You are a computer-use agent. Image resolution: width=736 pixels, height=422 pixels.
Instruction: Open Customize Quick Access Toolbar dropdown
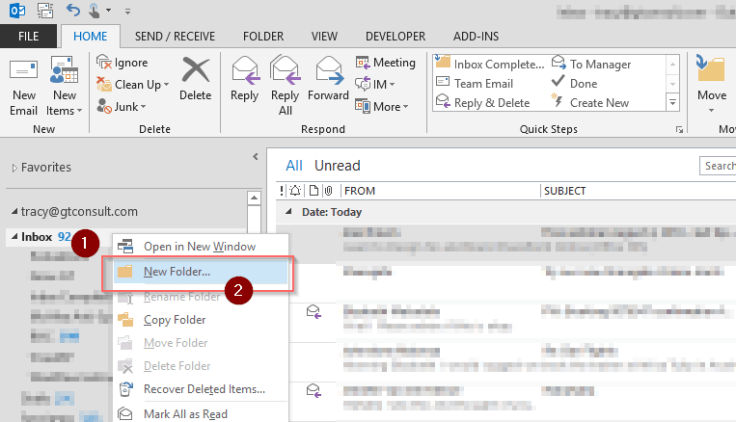(127, 11)
